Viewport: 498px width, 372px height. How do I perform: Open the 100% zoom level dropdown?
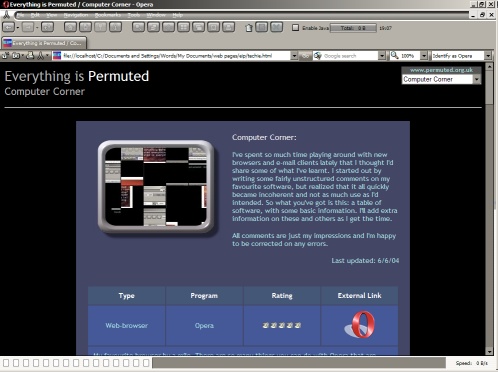(424, 56)
